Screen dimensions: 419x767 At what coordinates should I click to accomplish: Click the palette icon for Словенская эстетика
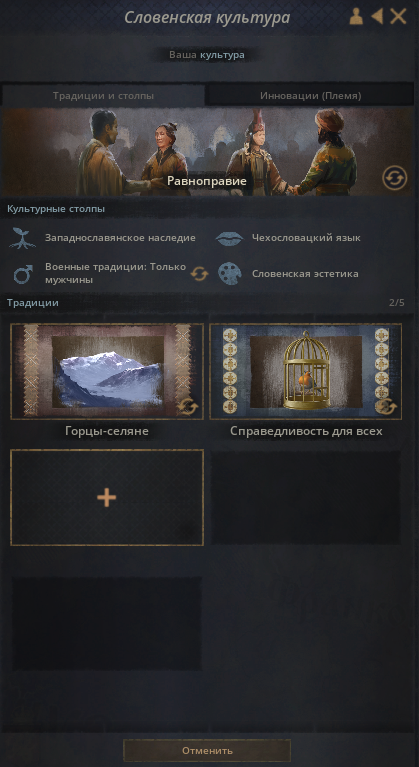(x=229, y=273)
